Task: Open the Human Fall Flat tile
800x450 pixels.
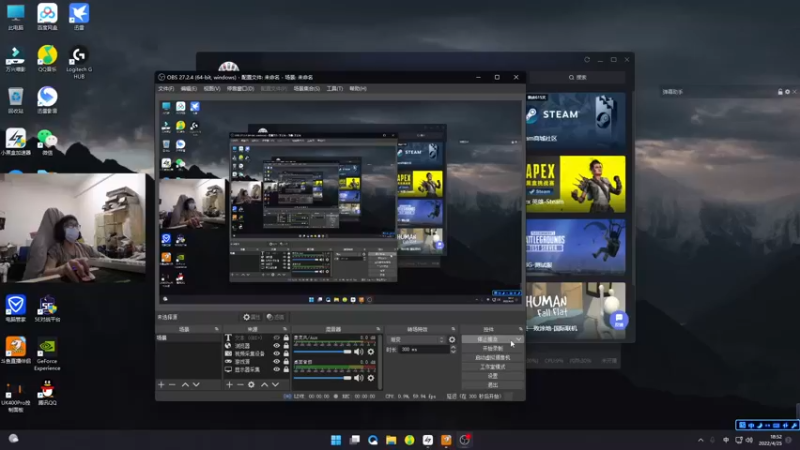Action: 576,310
